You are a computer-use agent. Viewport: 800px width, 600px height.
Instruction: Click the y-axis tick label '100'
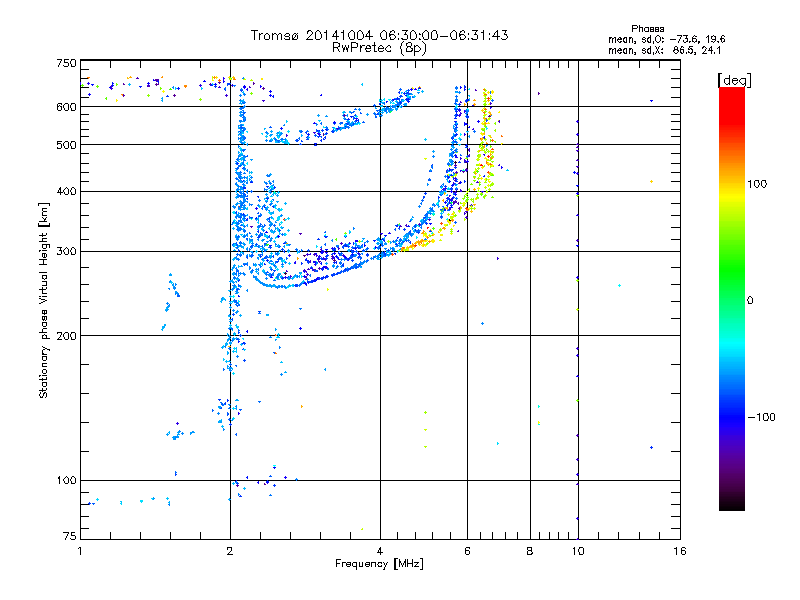coord(66,481)
